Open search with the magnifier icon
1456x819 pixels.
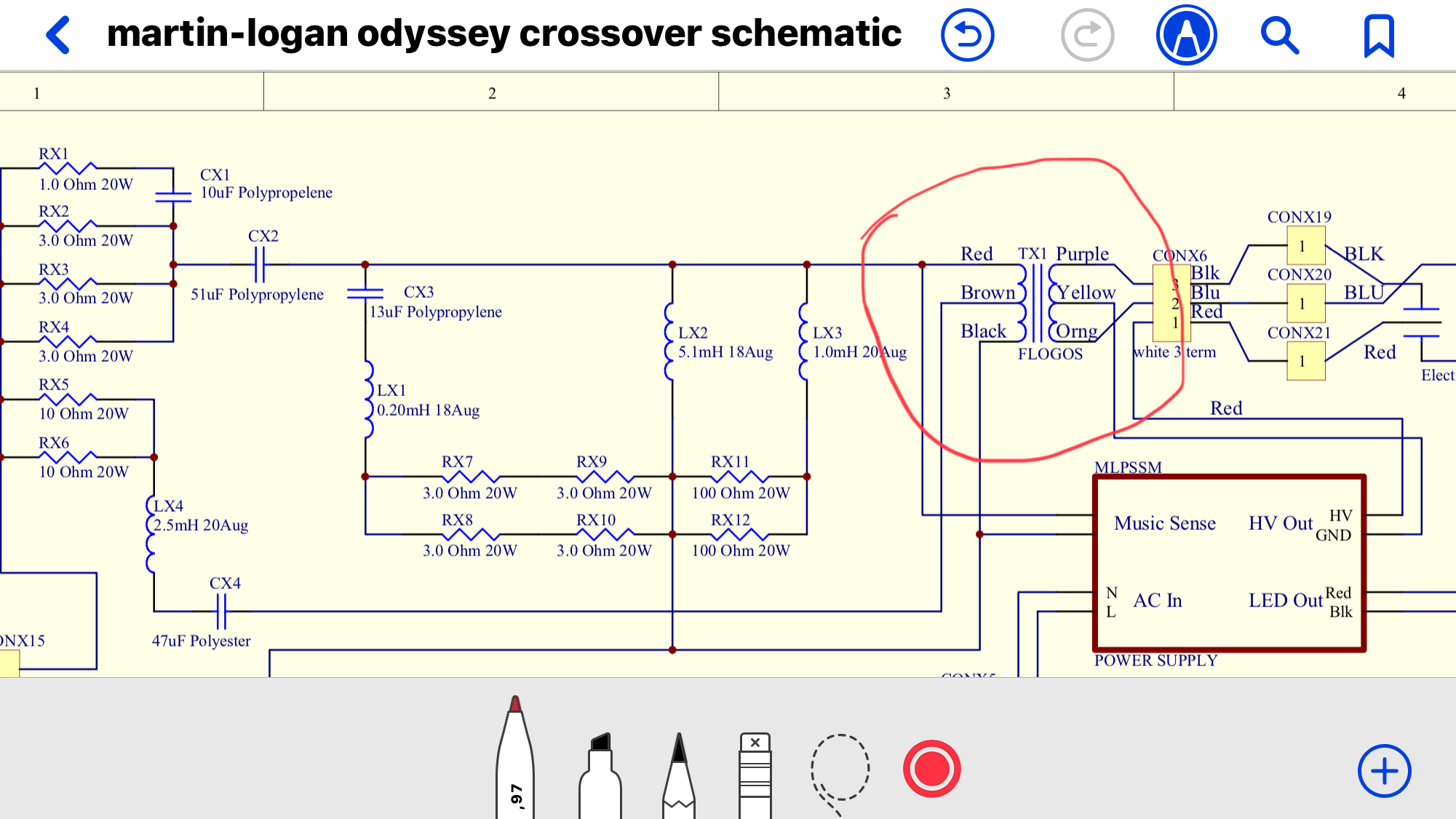(1280, 35)
